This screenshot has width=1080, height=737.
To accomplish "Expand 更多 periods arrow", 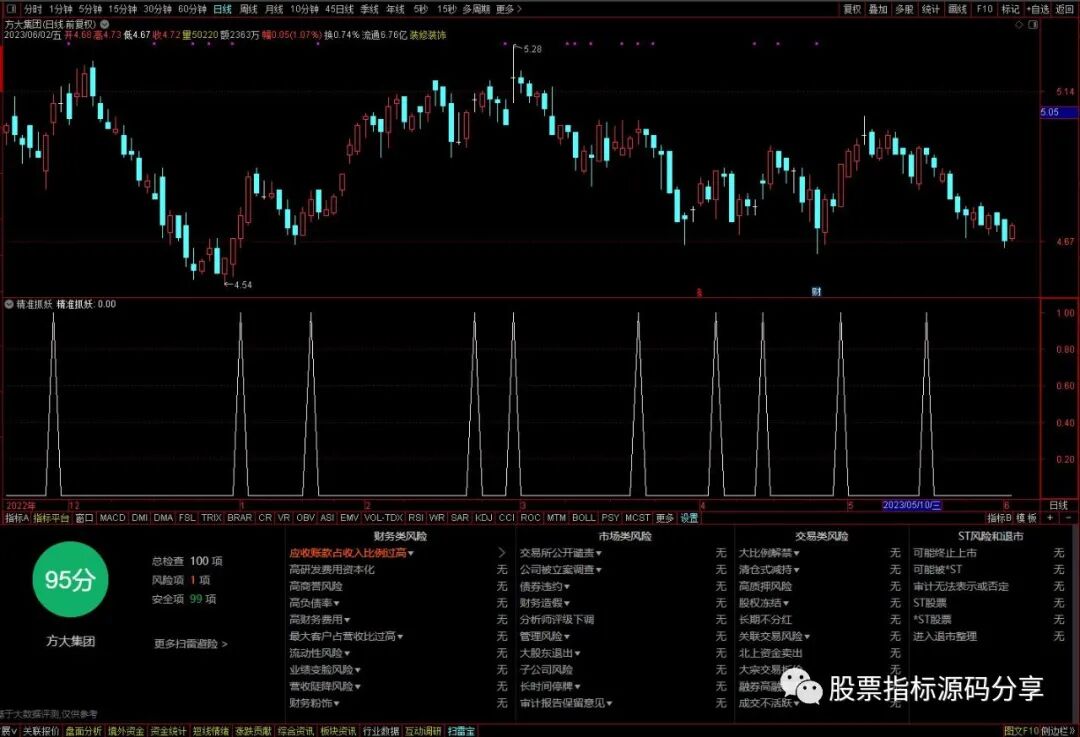I will point(509,9).
